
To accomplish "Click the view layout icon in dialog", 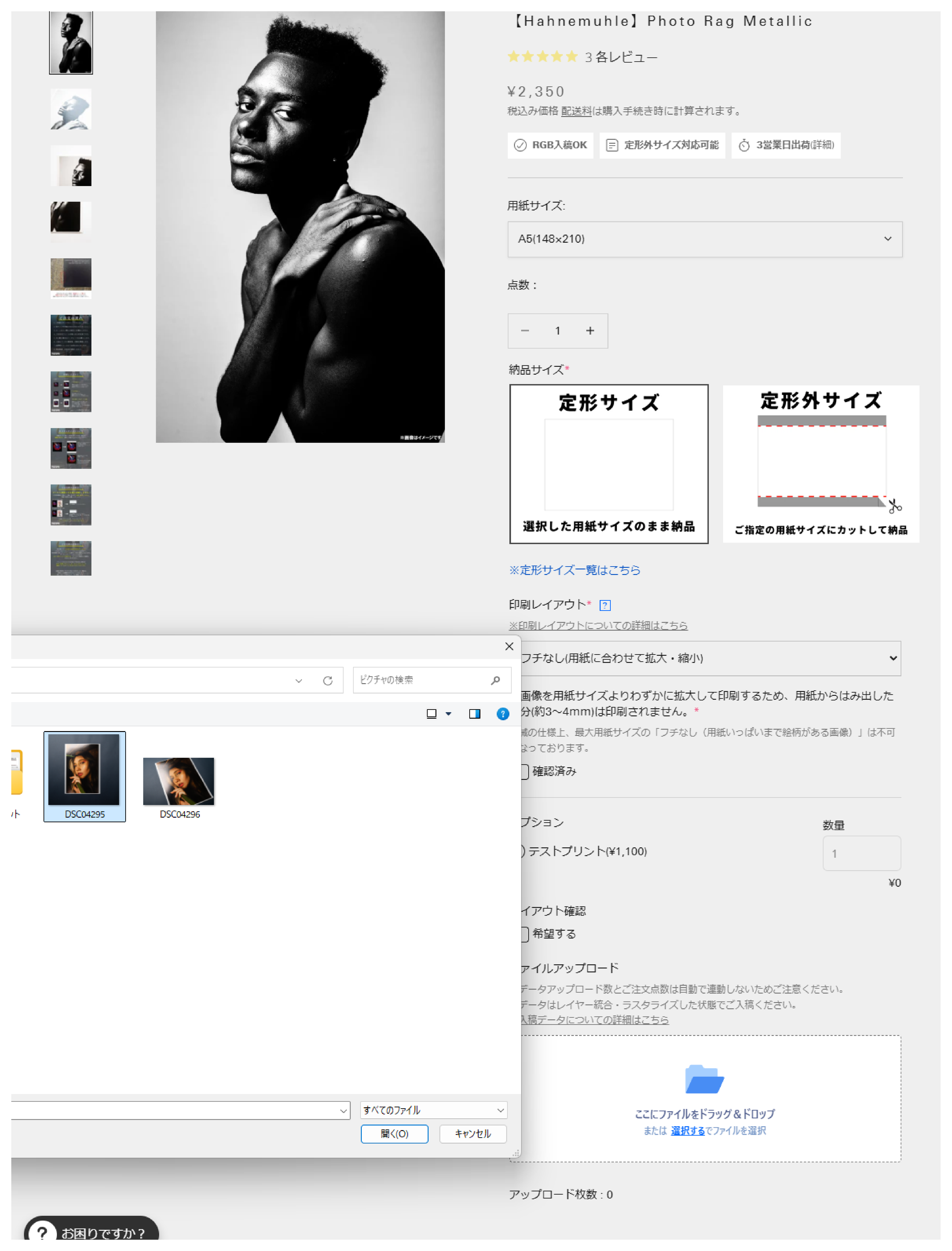I will (432, 714).
